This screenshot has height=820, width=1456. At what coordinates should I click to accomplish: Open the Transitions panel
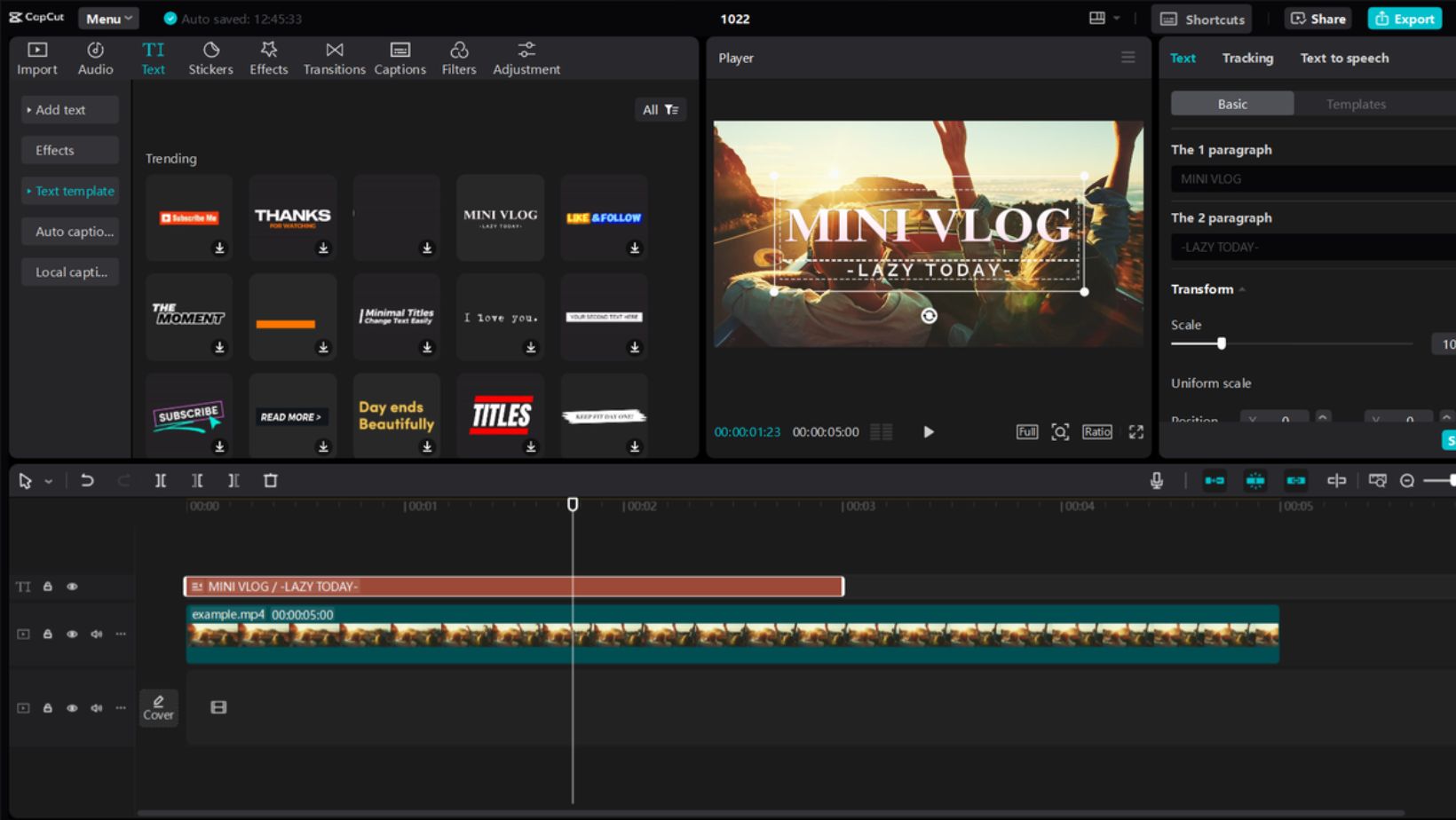tap(334, 59)
